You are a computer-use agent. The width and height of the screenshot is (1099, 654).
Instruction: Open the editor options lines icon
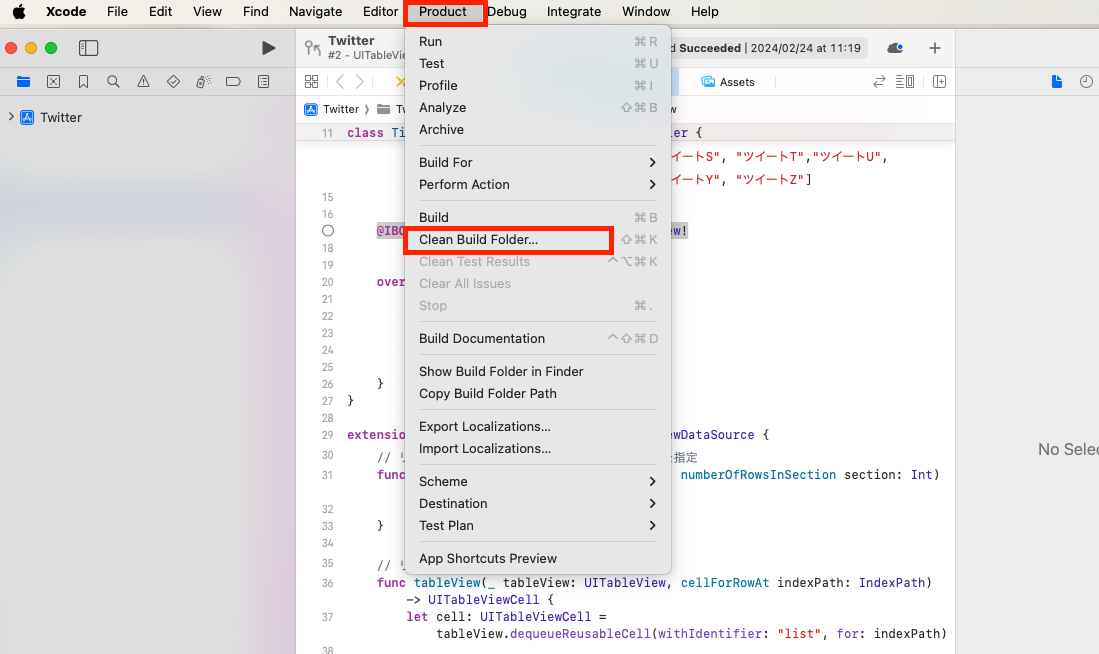click(905, 81)
